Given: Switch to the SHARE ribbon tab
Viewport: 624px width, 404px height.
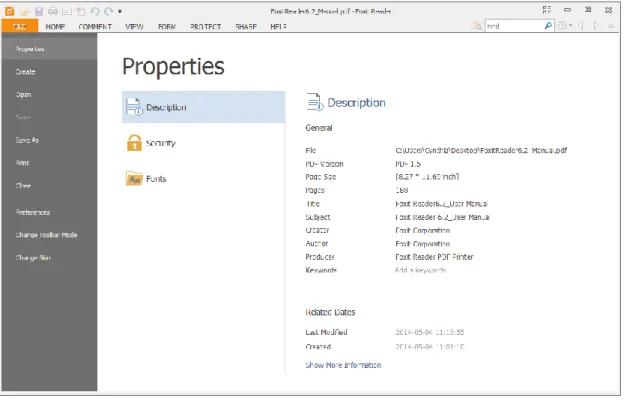Looking at the screenshot, I should (246, 27).
